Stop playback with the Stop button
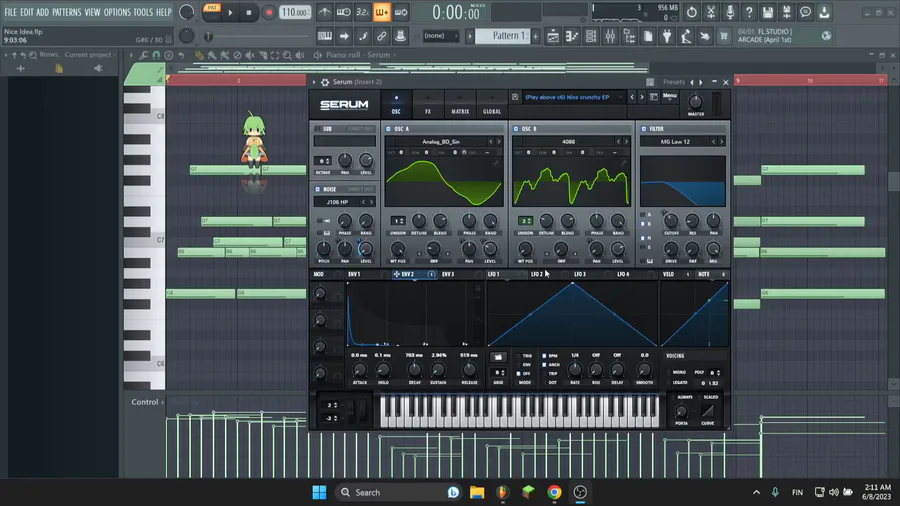The image size is (900, 506). tap(249, 12)
